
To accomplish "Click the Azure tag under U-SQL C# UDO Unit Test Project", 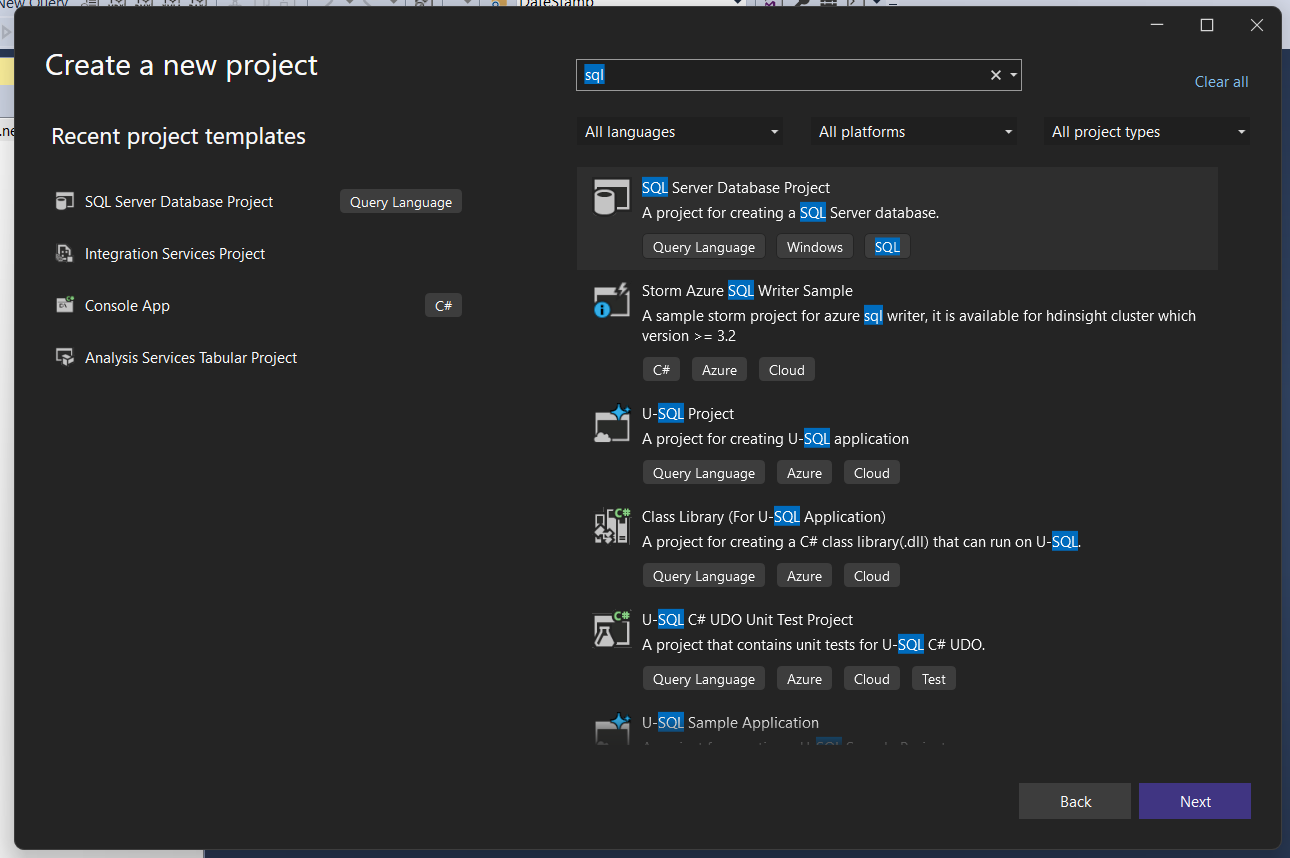I will [804, 679].
